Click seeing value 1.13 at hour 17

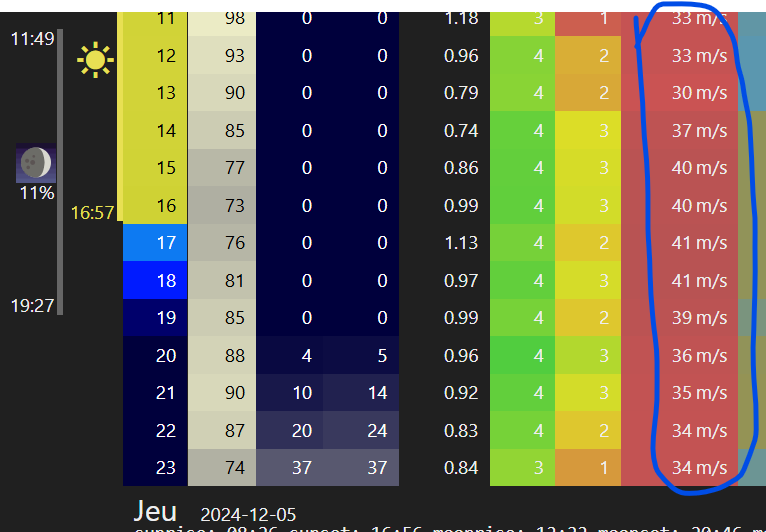pyautogui.click(x=461, y=243)
